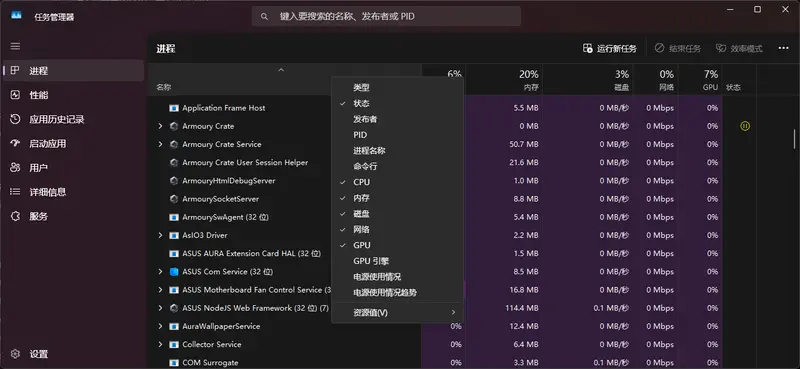Enable the 类型 column option
This screenshot has width=800, height=369.
[x=397, y=87]
